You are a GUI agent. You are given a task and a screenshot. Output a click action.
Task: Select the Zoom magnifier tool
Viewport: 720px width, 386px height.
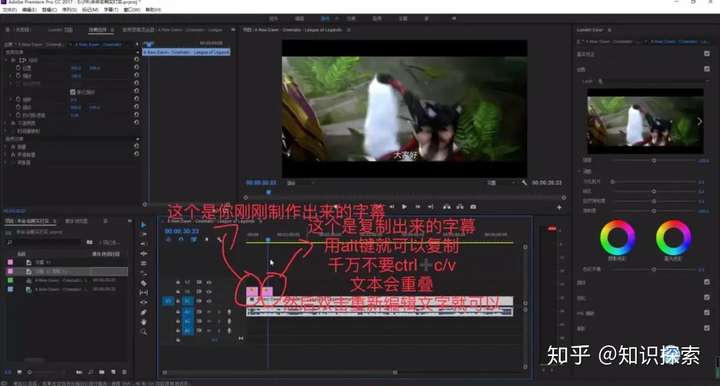144,331
